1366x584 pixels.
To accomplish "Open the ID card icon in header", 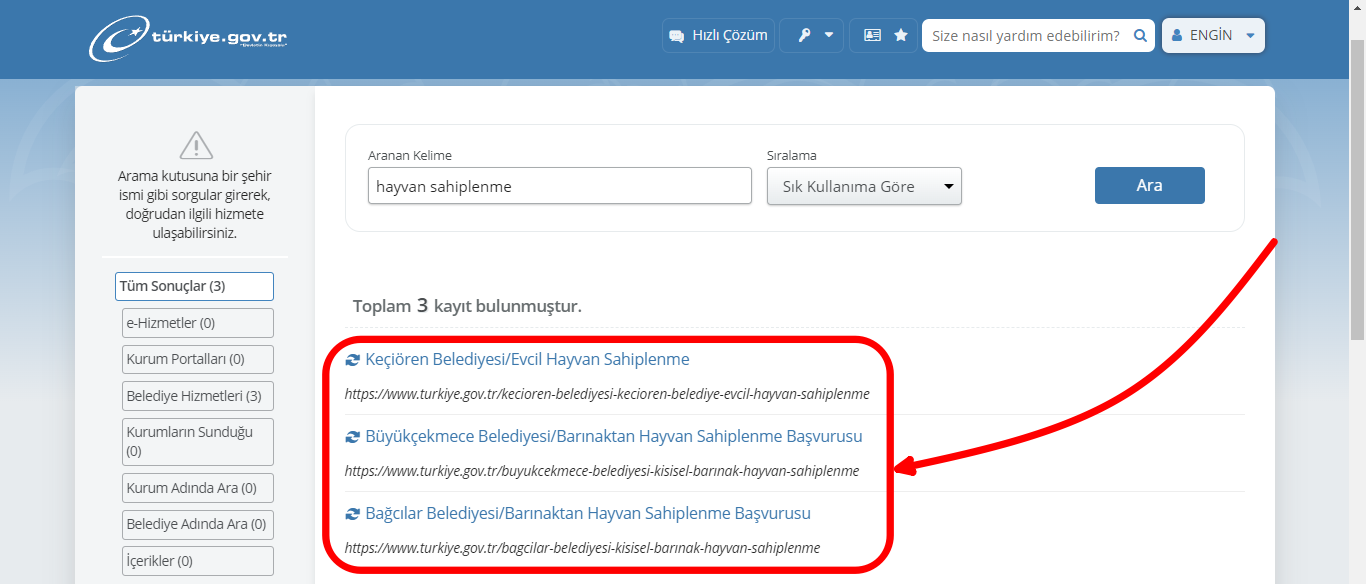I will coord(871,35).
